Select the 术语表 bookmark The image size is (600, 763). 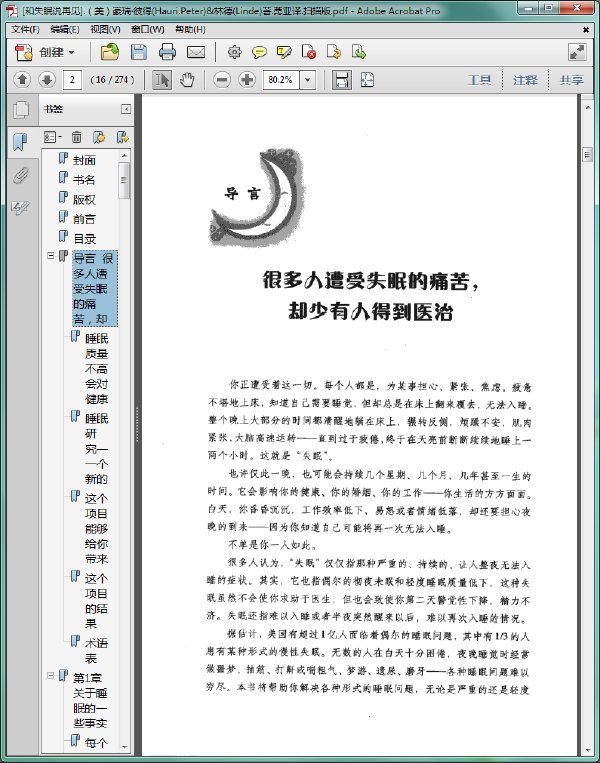[96, 651]
